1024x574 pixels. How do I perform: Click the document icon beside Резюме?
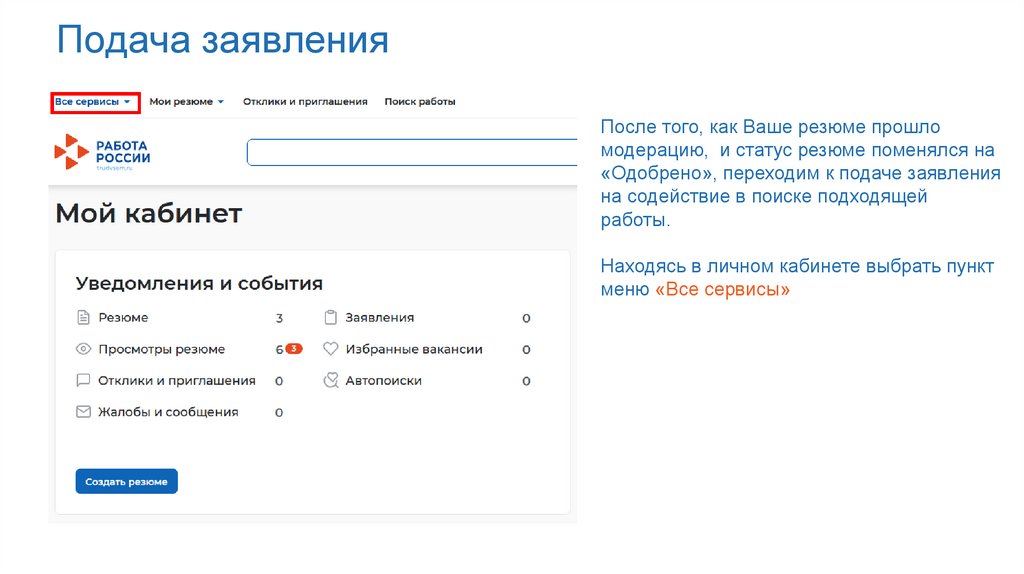click(83, 317)
